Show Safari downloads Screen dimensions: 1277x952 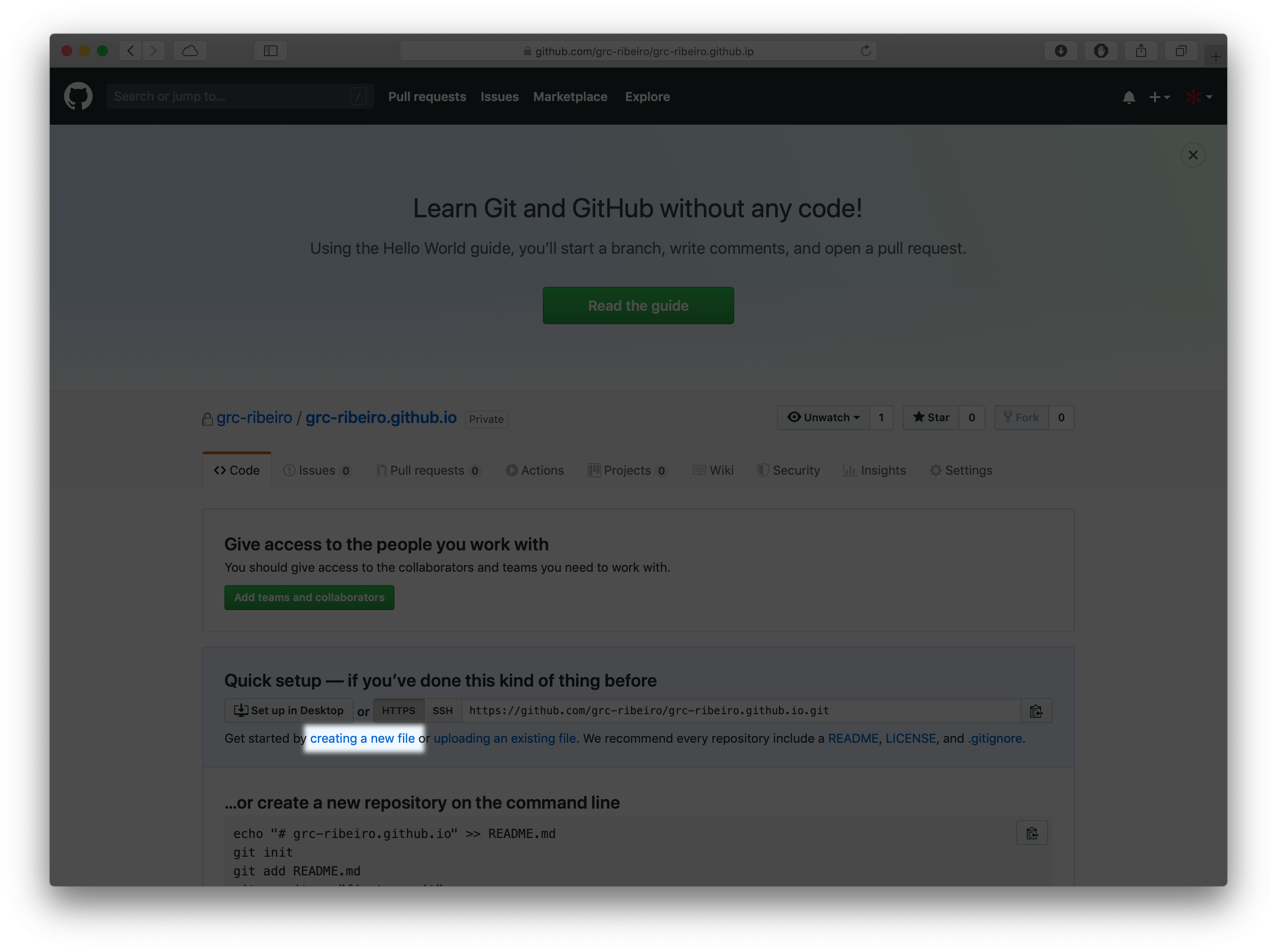[x=1060, y=51]
